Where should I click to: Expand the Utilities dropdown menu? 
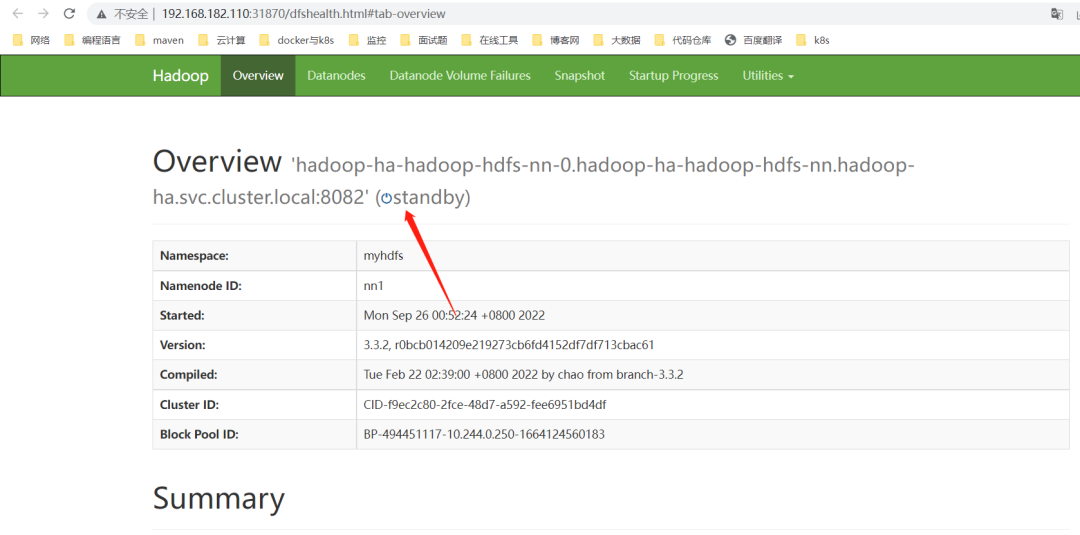768,76
